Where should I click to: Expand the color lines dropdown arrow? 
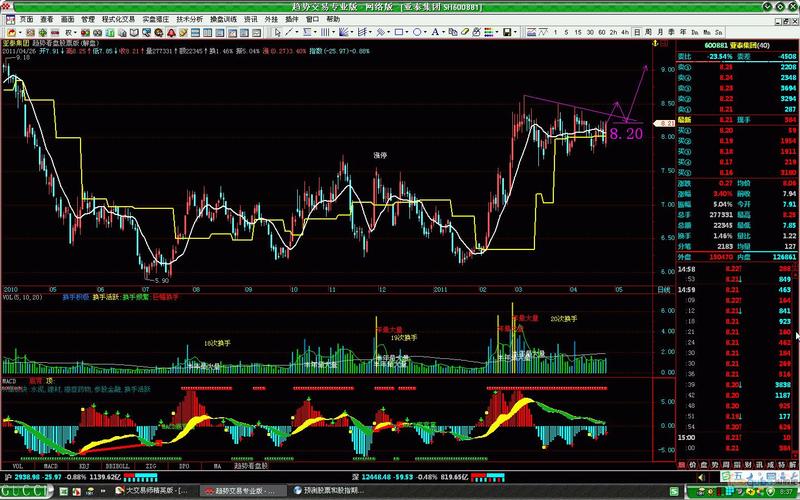(x=497, y=33)
